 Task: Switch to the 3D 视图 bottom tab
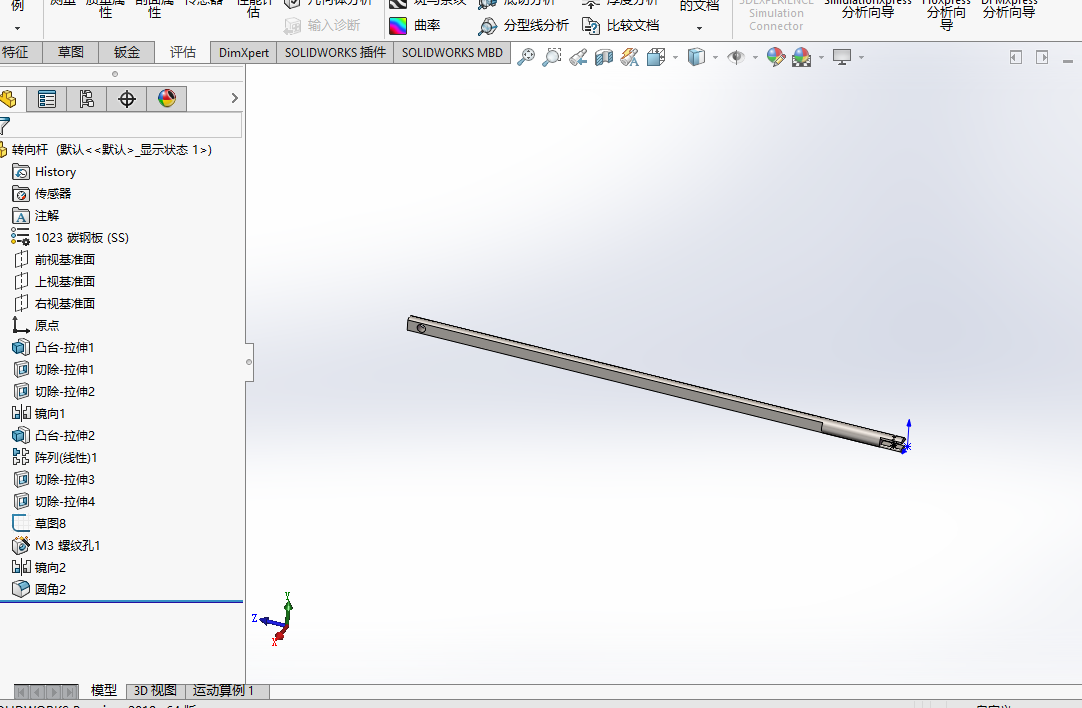[x=155, y=691]
